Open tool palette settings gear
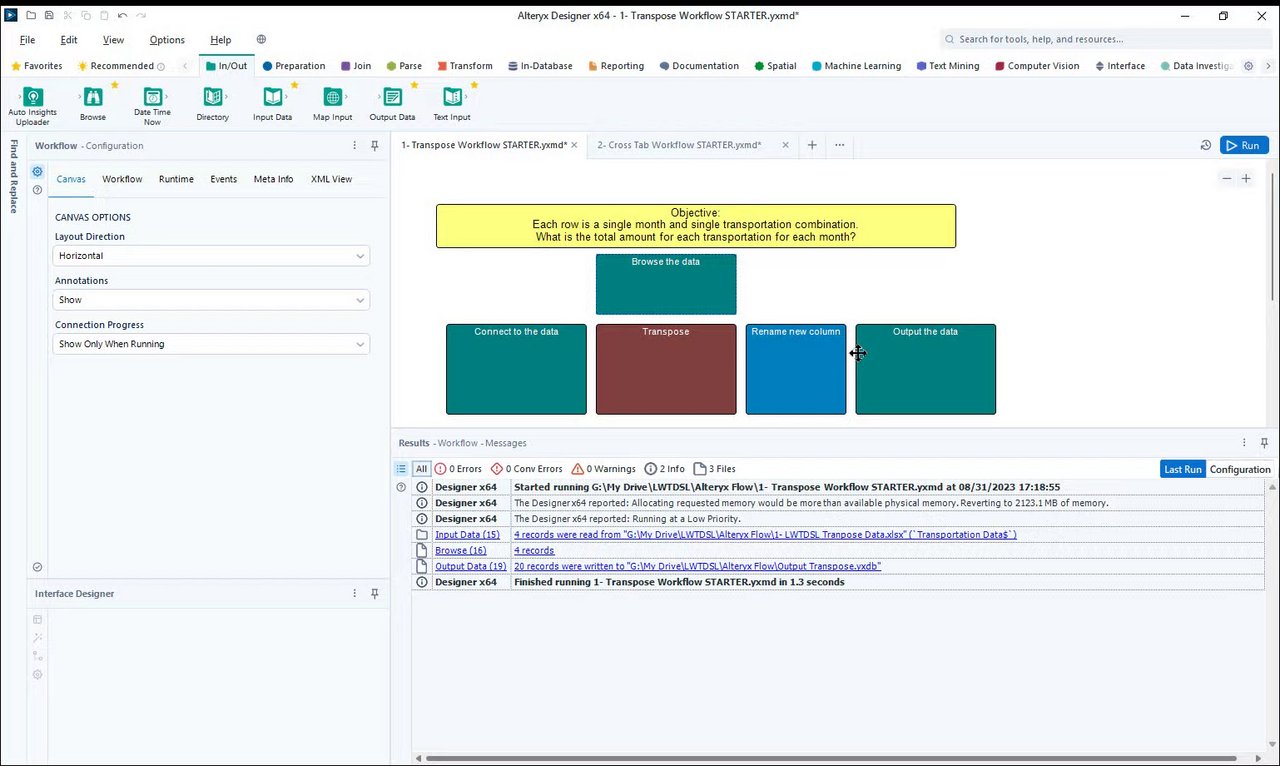 tap(1248, 66)
